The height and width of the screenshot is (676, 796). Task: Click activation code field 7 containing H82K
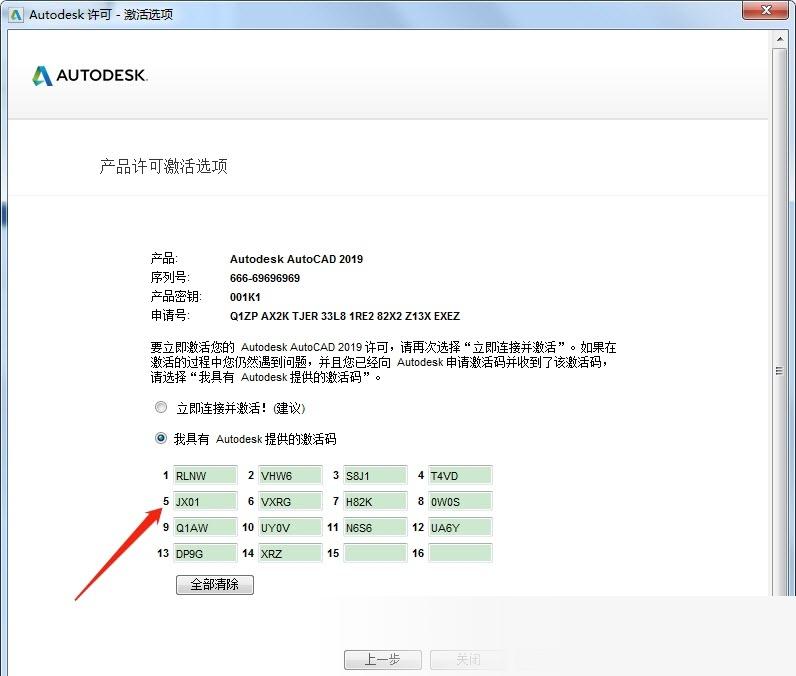coord(375,501)
